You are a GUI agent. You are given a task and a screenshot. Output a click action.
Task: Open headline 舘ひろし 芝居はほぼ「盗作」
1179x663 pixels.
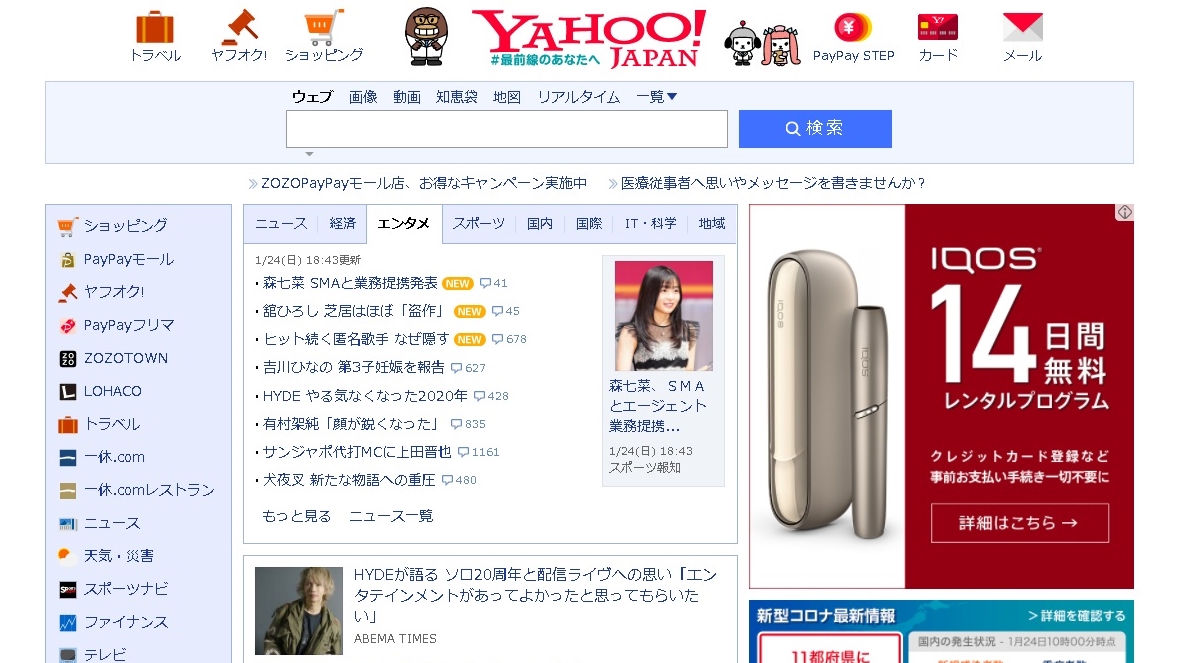click(355, 311)
